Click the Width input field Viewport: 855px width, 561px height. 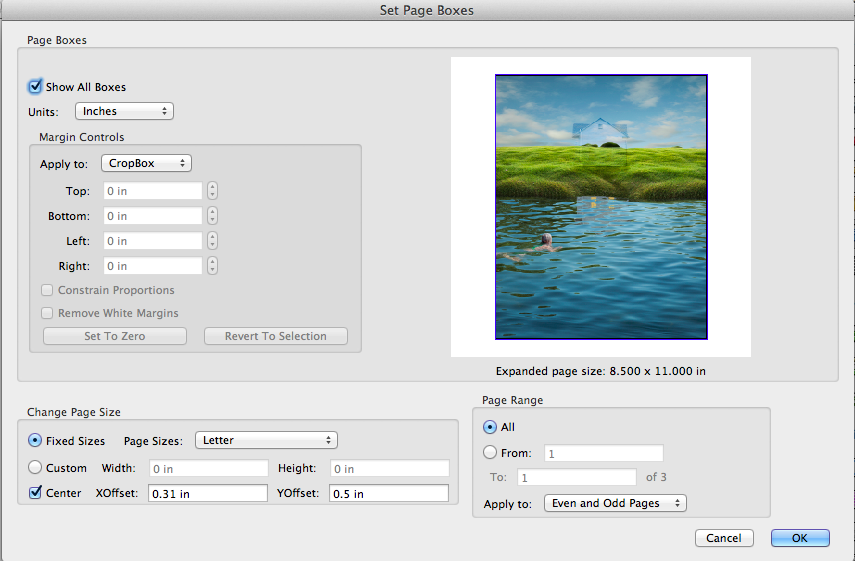tap(209, 468)
